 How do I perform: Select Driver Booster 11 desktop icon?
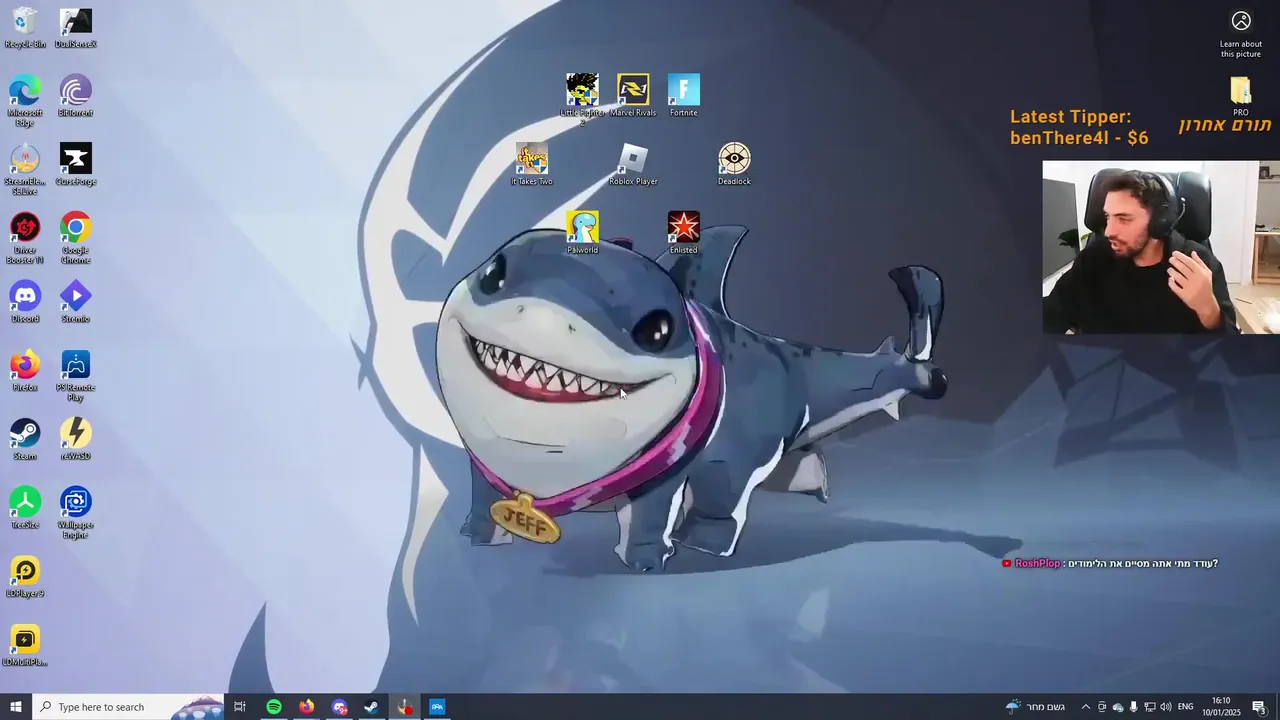25,238
